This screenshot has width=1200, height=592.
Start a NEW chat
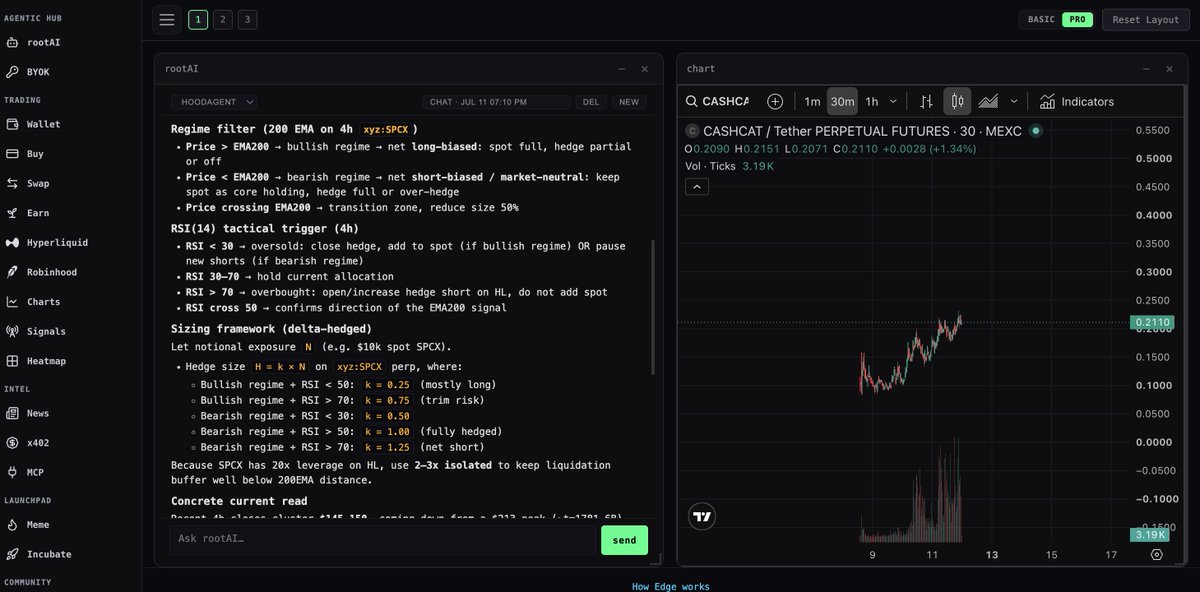pyautogui.click(x=629, y=102)
